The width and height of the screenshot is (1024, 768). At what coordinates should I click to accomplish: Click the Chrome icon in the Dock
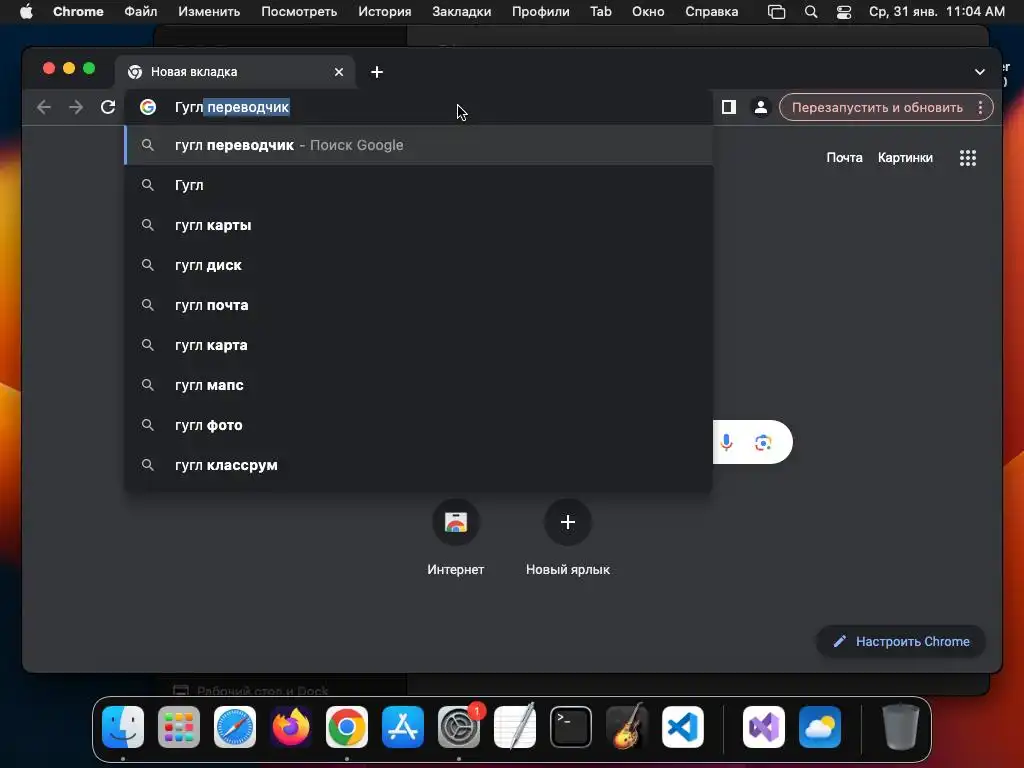coord(347,727)
